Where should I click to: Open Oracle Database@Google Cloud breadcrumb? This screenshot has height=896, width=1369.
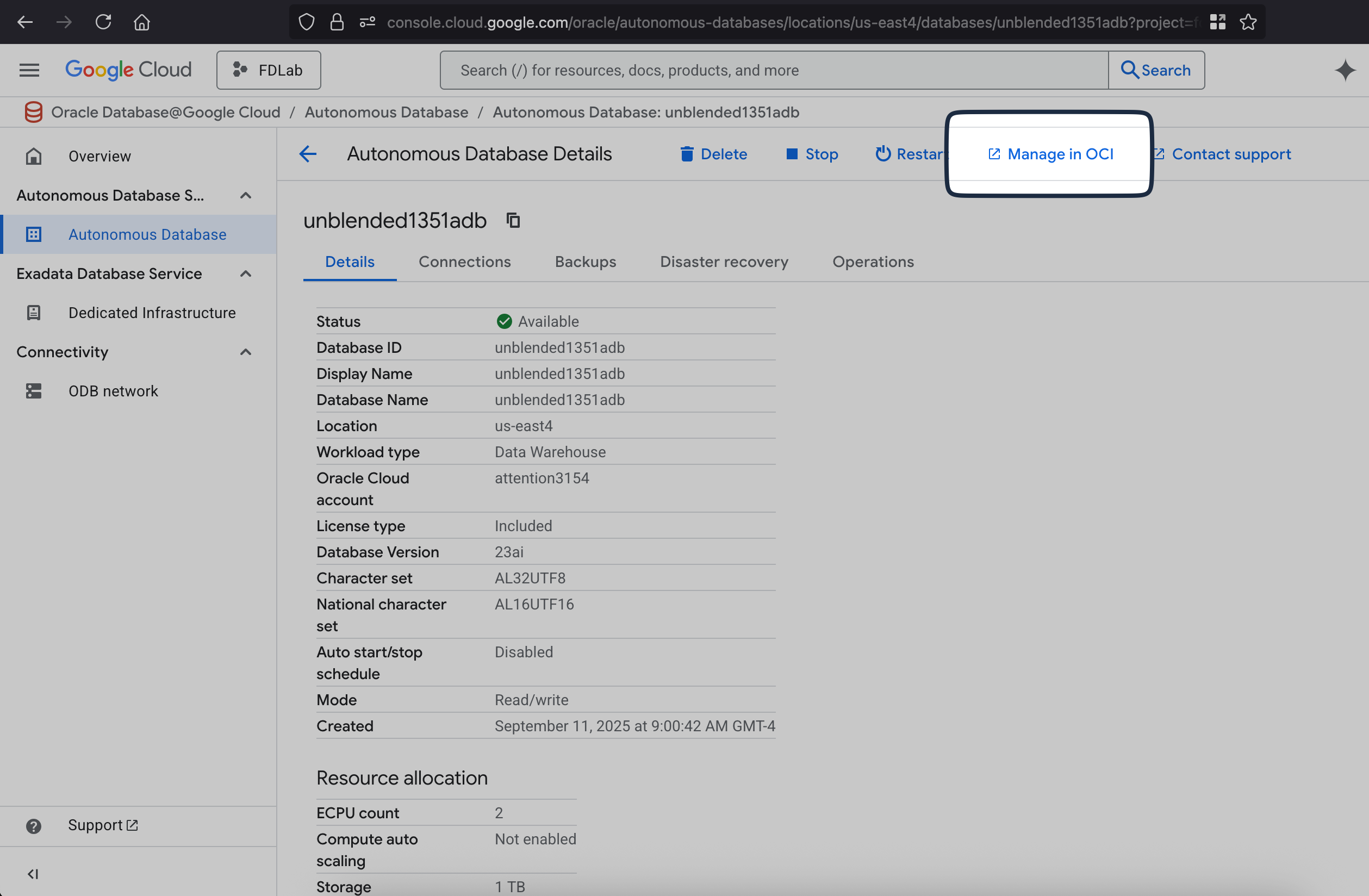(x=166, y=112)
